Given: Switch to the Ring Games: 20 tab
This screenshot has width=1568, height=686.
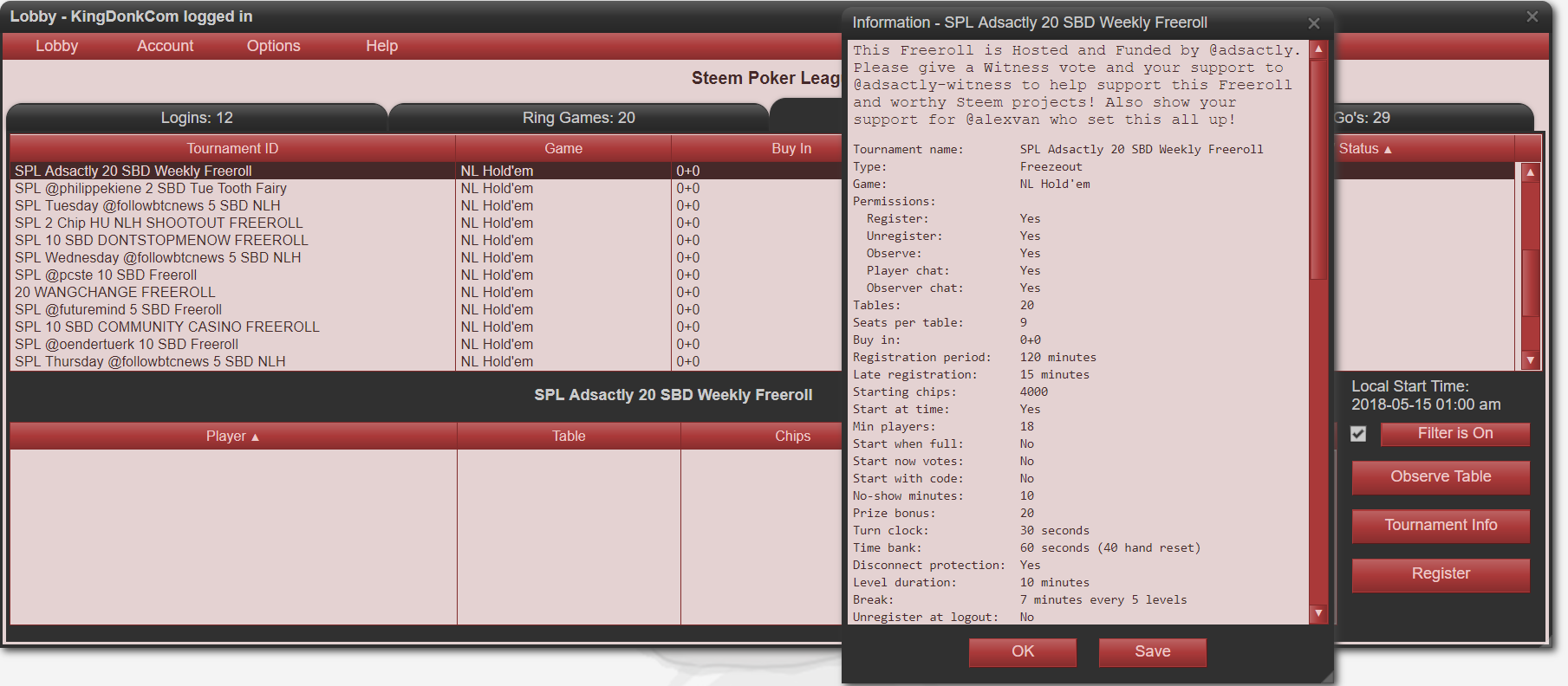Looking at the screenshot, I should pyautogui.click(x=578, y=118).
